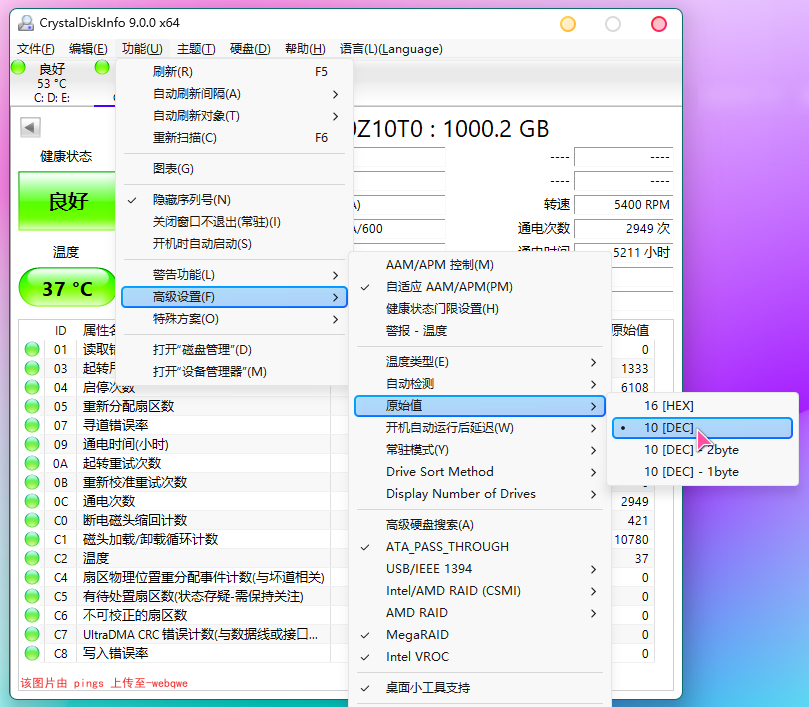Open the 硬盘(D) menu
Image resolution: width=809 pixels, height=707 pixels.
pos(250,49)
